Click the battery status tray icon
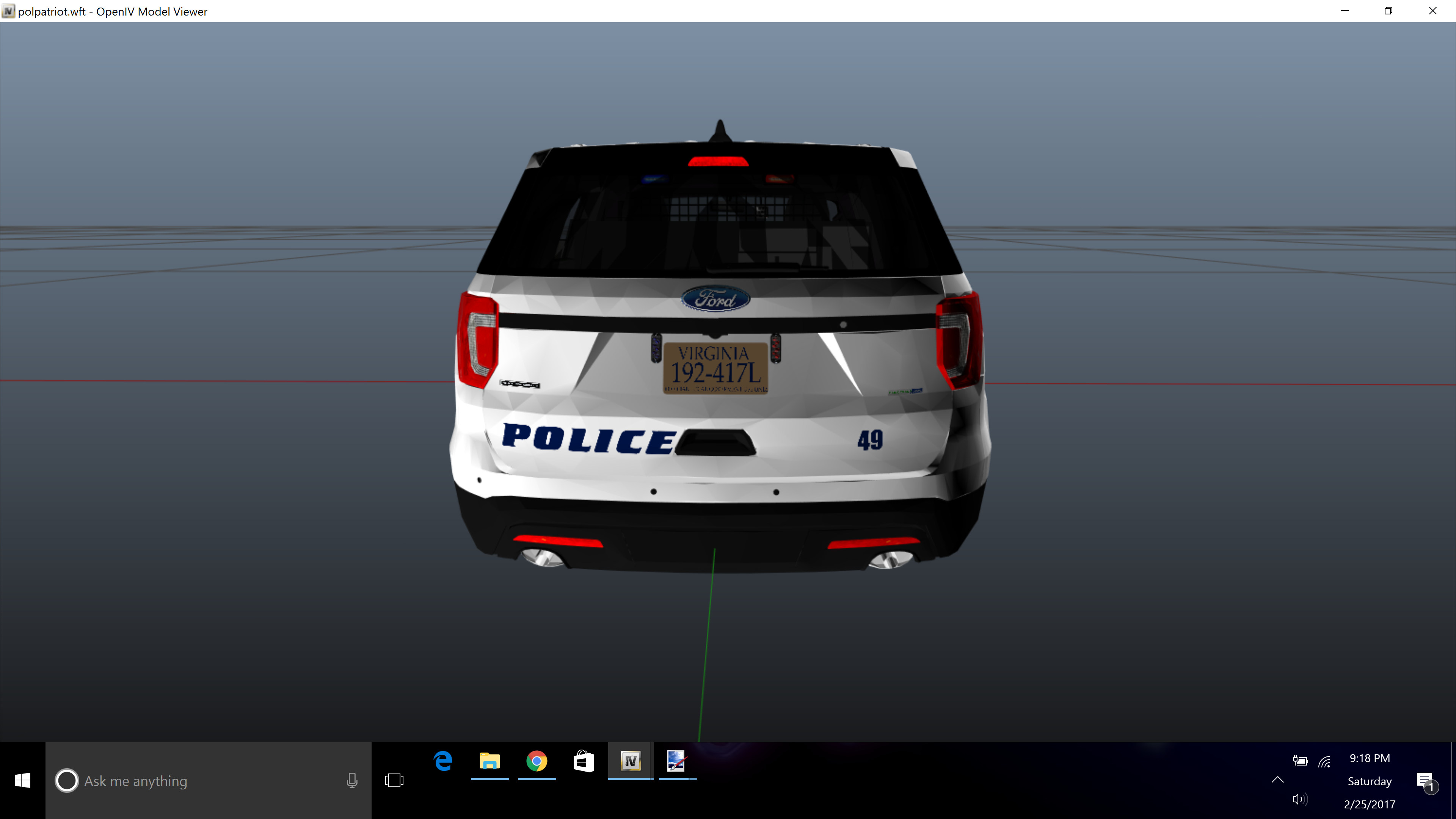 [1300, 761]
